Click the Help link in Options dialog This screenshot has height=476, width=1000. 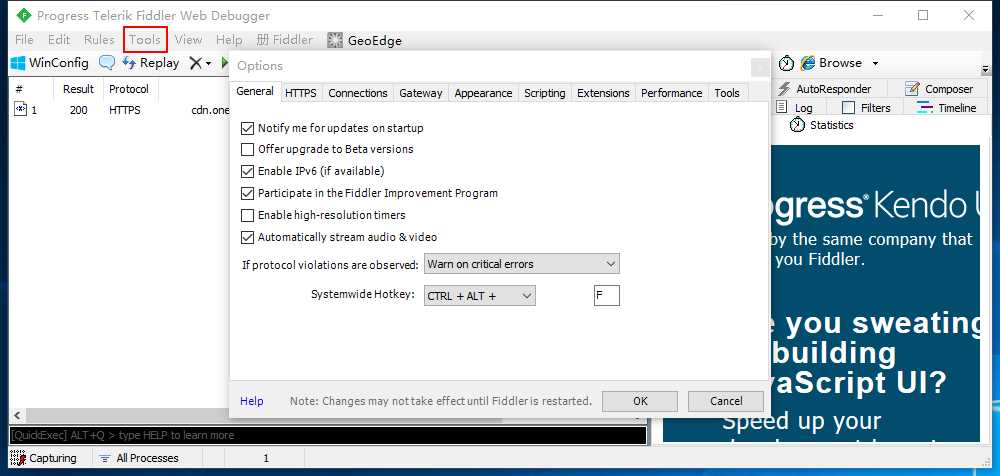click(x=251, y=401)
